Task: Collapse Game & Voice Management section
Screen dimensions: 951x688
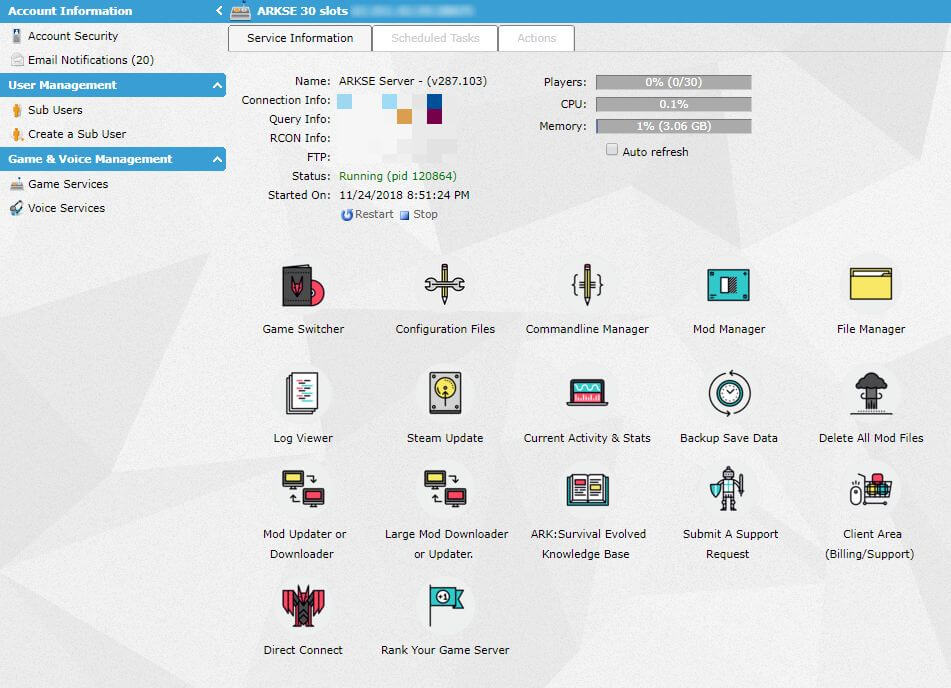Action: [x=218, y=160]
